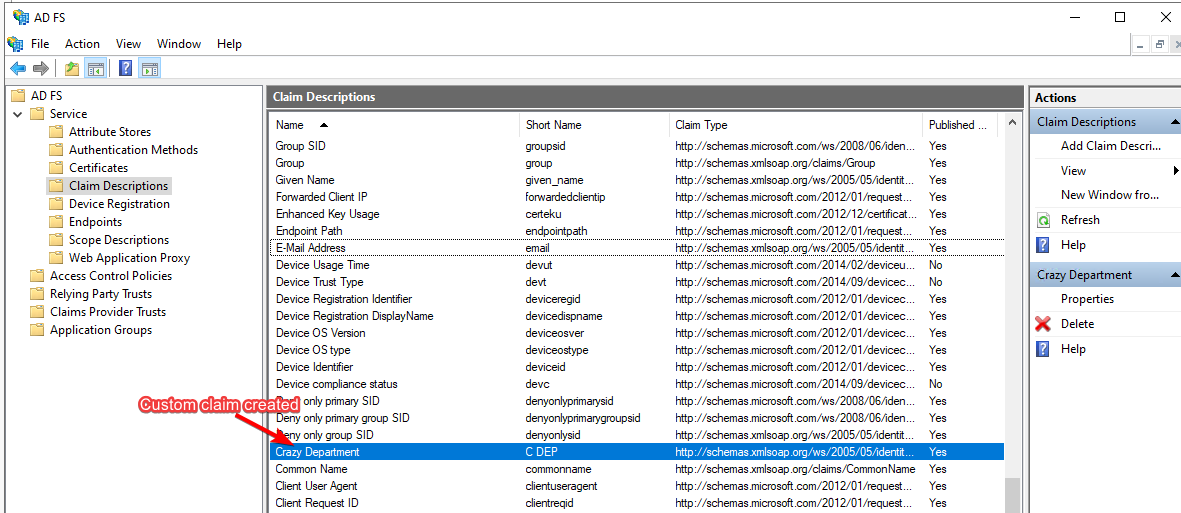Select the AD FS root tree node
Screen dimensions: 1181x513
coord(47,96)
